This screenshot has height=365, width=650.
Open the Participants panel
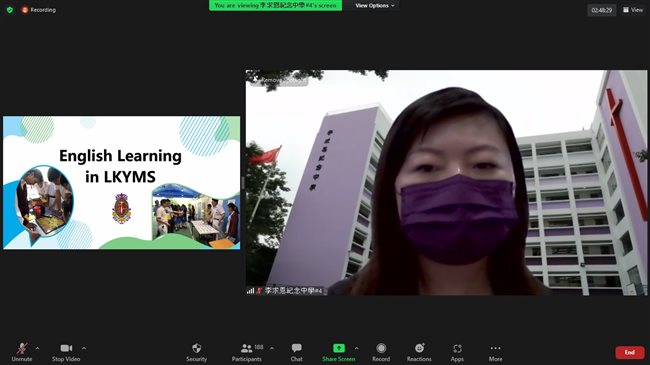(247, 352)
